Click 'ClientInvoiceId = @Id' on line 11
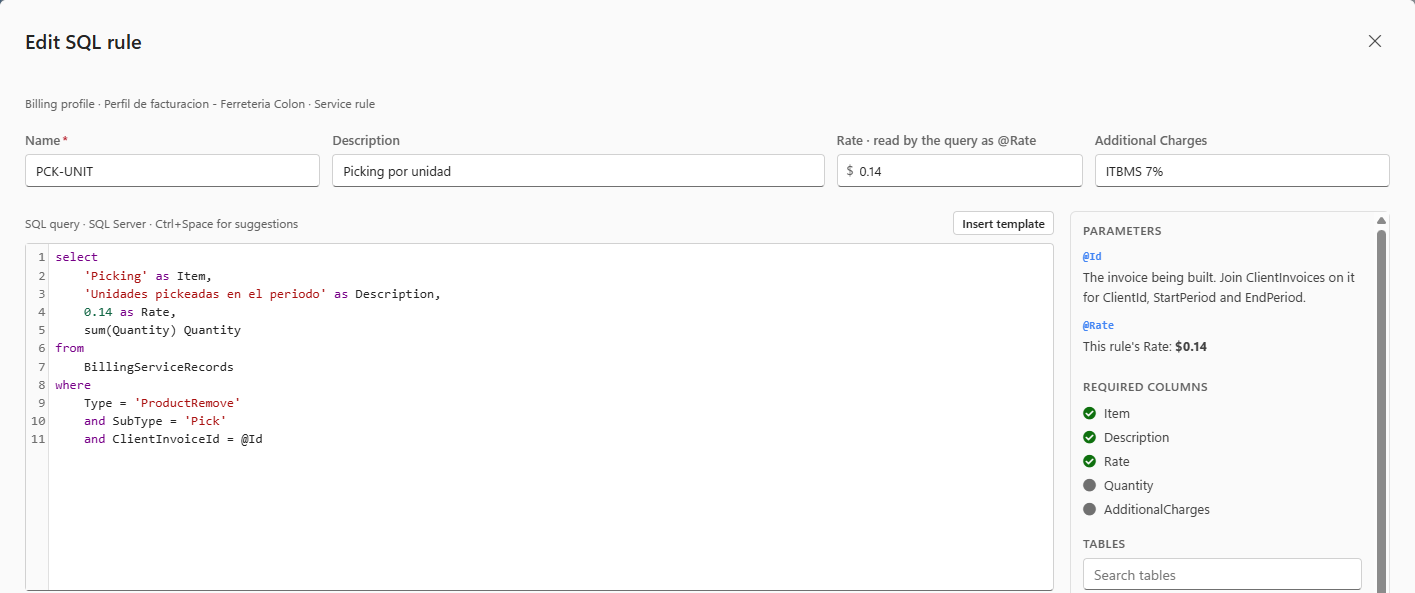The height and width of the screenshot is (593, 1415). 187,439
